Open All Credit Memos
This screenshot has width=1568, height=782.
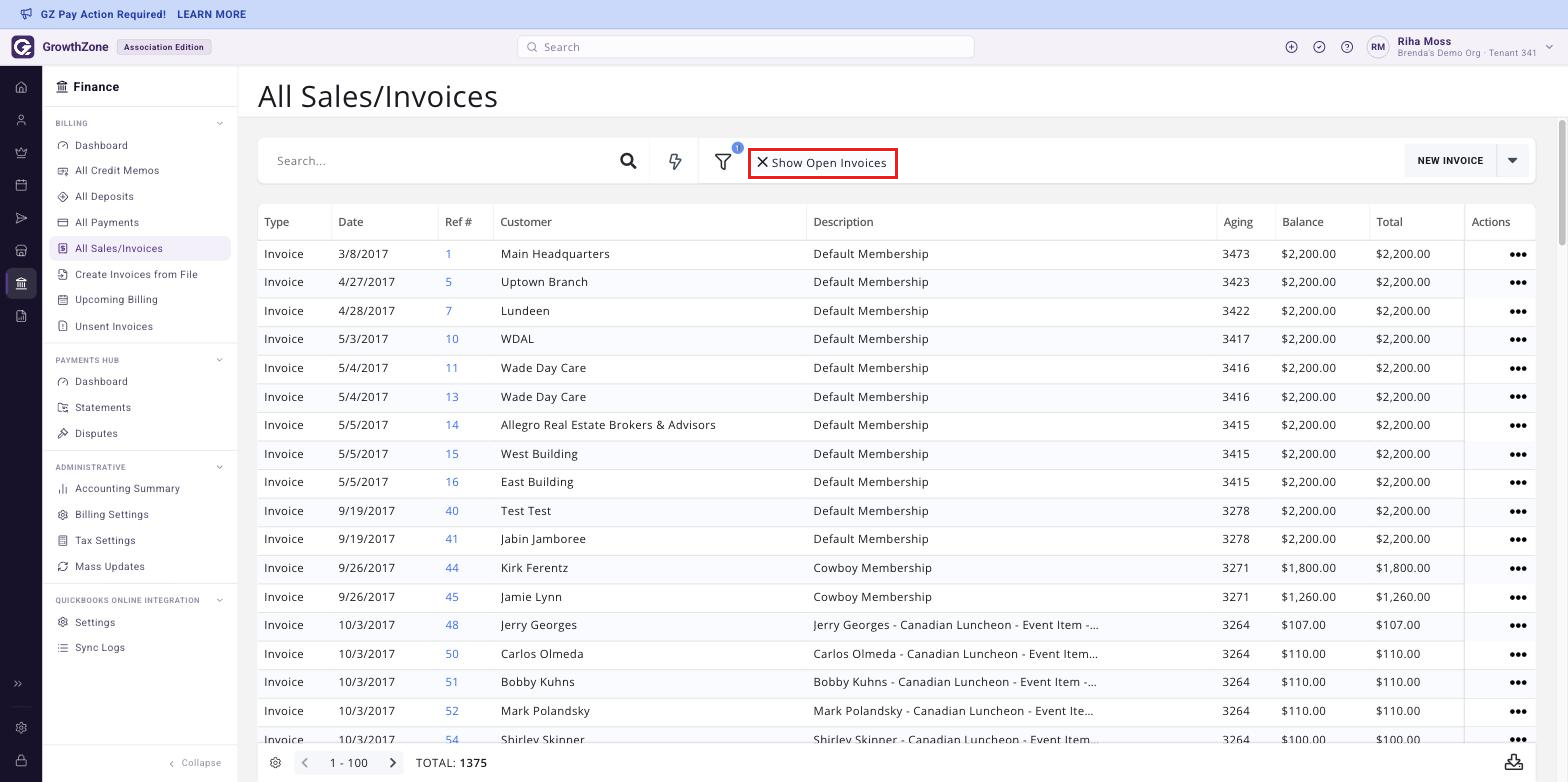117,171
